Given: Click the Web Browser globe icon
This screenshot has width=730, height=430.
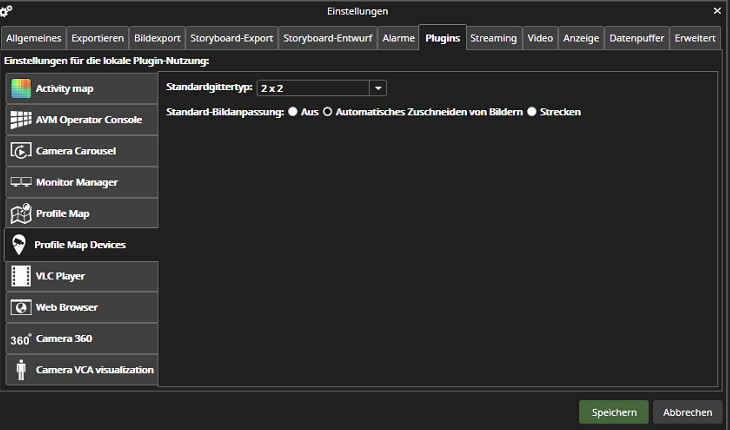Looking at the screenshot, I should coord(21,307).
